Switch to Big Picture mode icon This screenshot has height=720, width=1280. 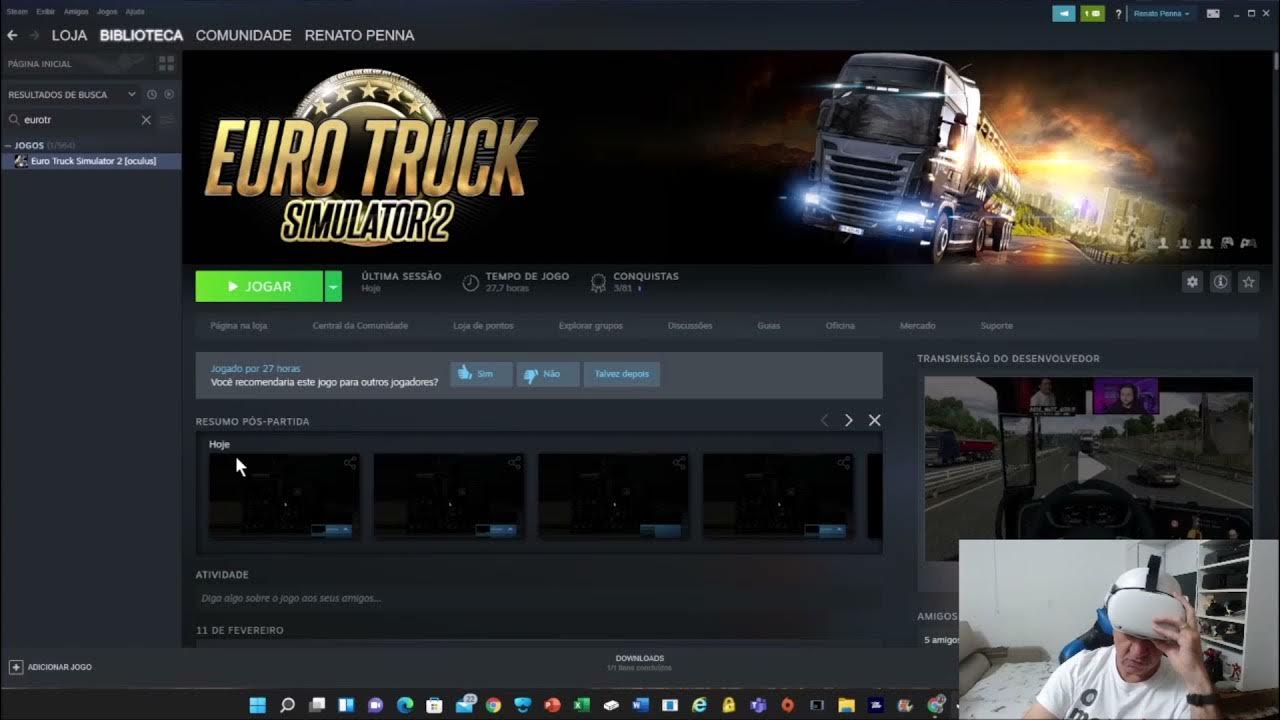[1213, 14]
